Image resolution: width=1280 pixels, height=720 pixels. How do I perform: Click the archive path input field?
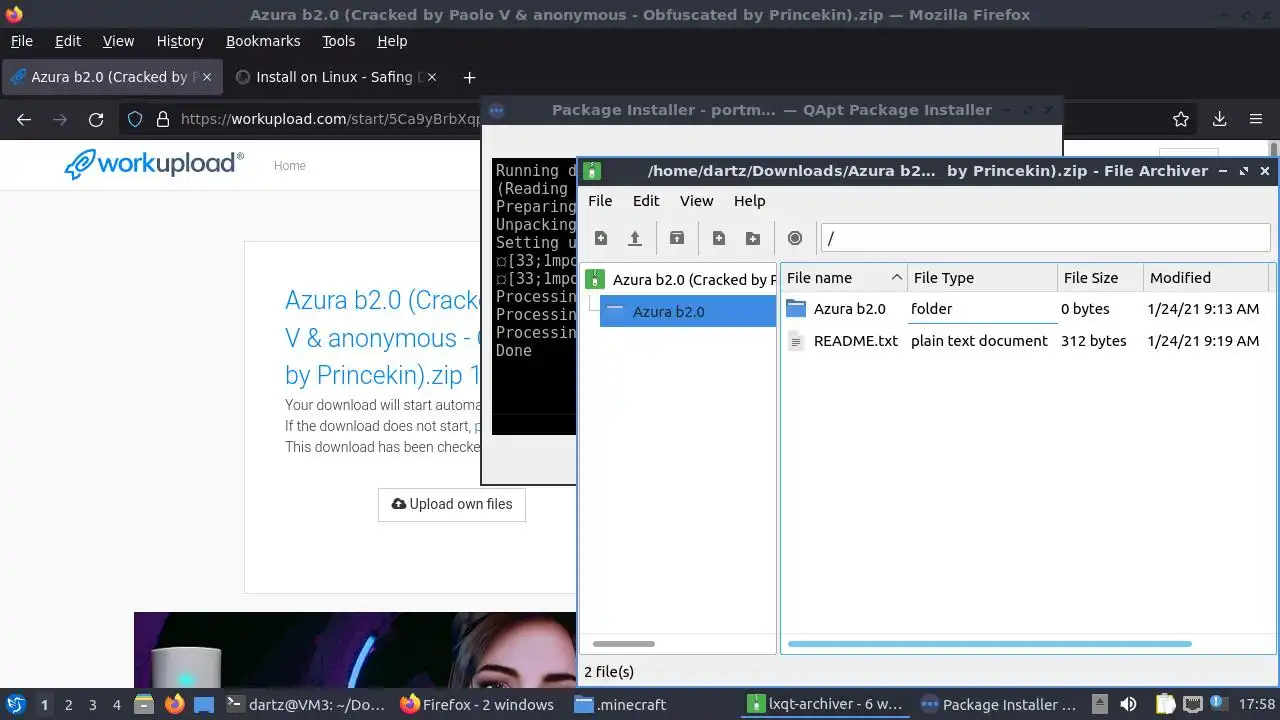click(x=1045, y=238)
